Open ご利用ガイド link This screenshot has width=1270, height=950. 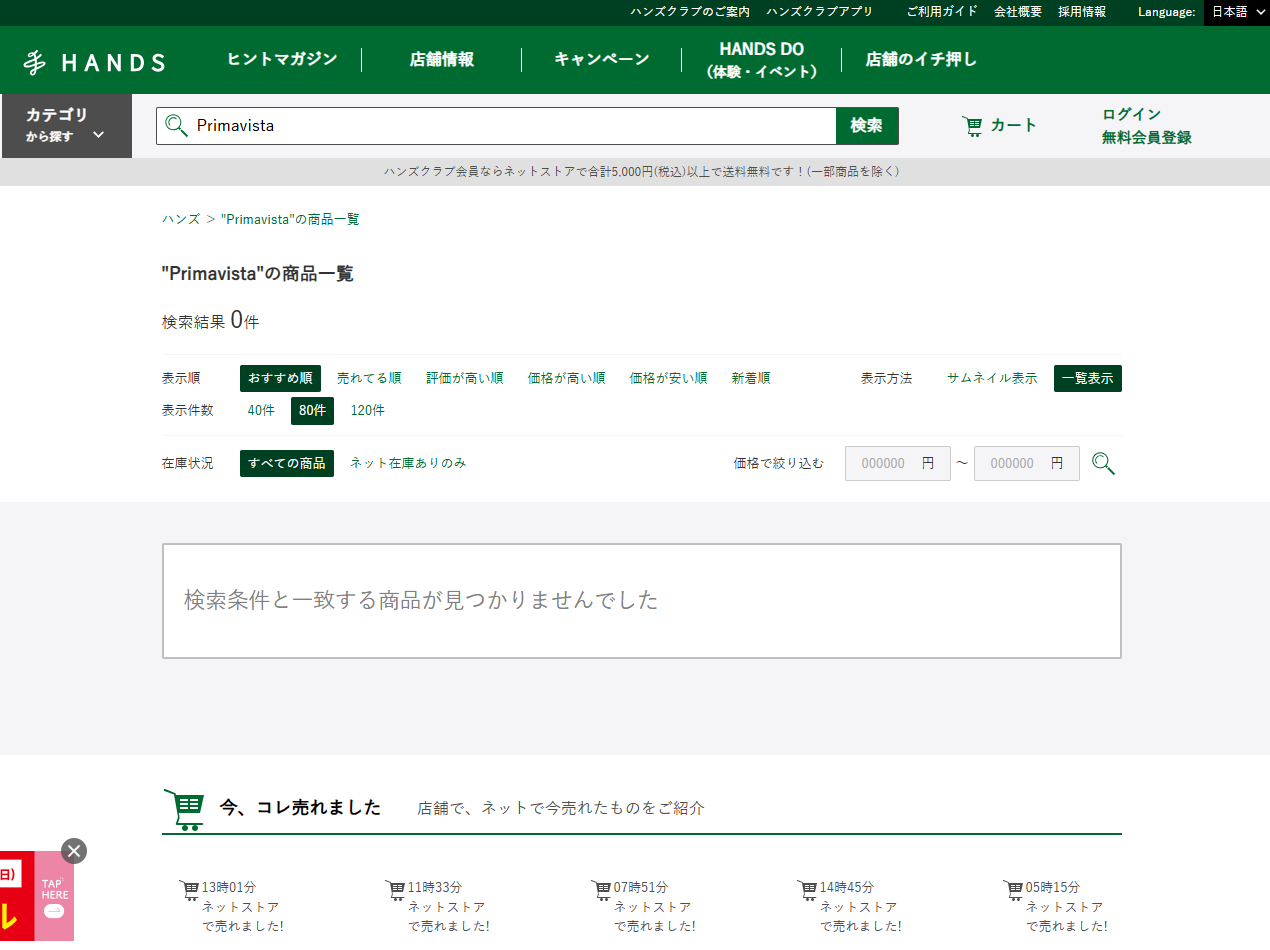[x=942, y=12]
